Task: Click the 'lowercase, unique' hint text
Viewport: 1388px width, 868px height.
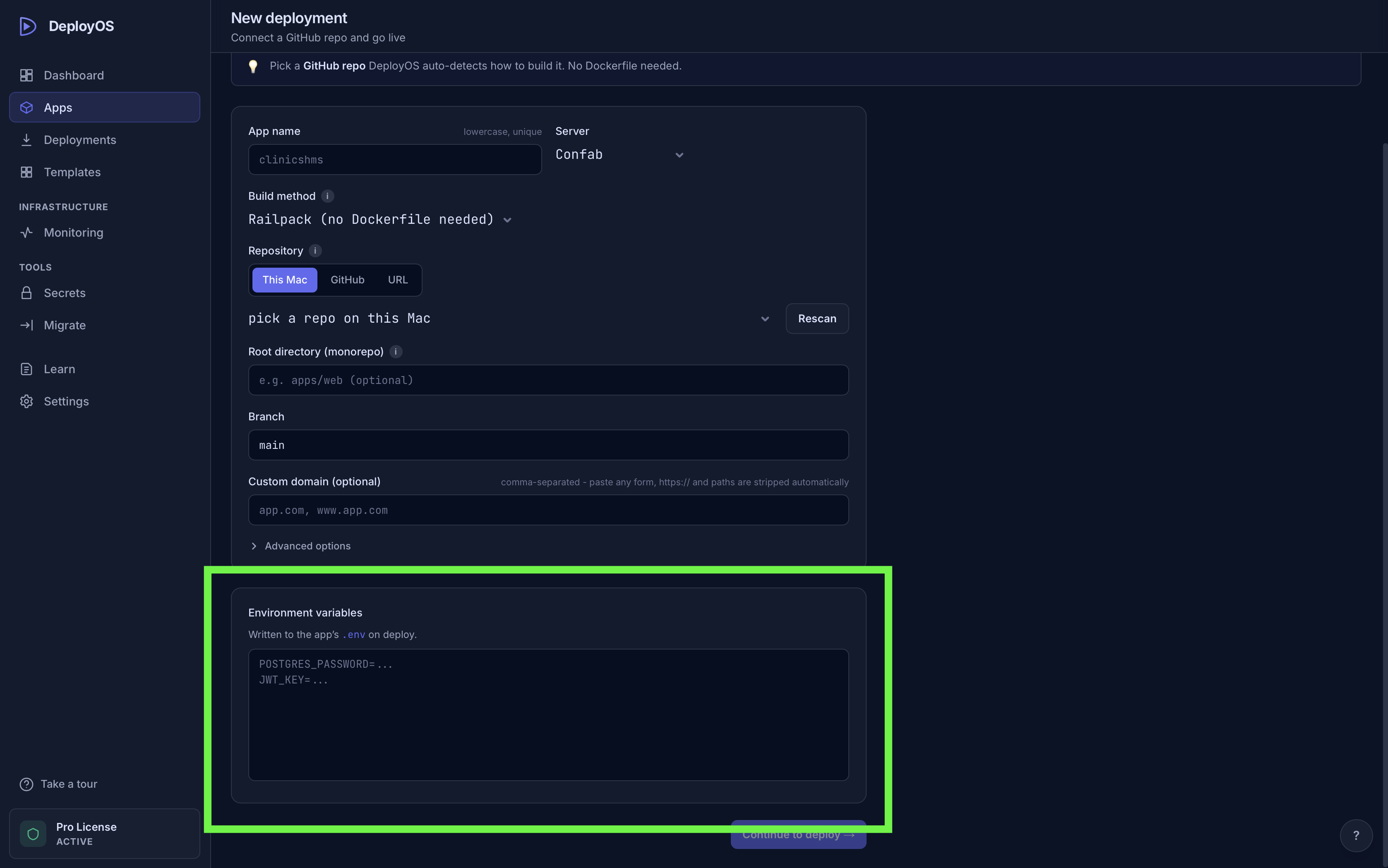Action: coord(502,132)
